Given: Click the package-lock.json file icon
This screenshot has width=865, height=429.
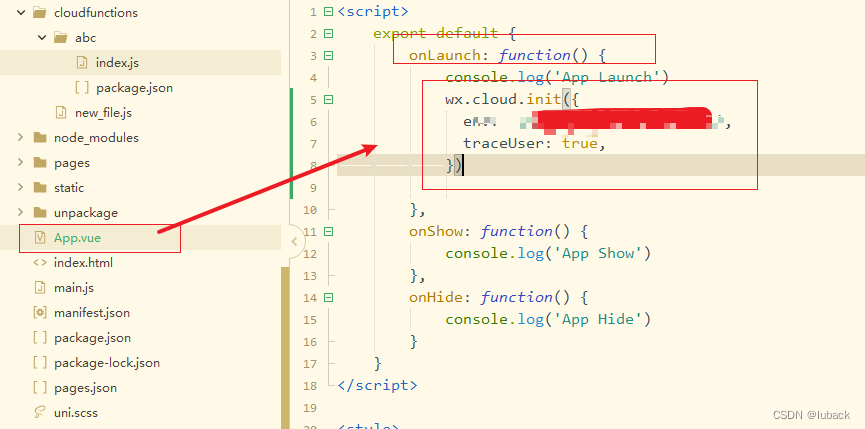Looking at the screenshot, I should (40, 363).
